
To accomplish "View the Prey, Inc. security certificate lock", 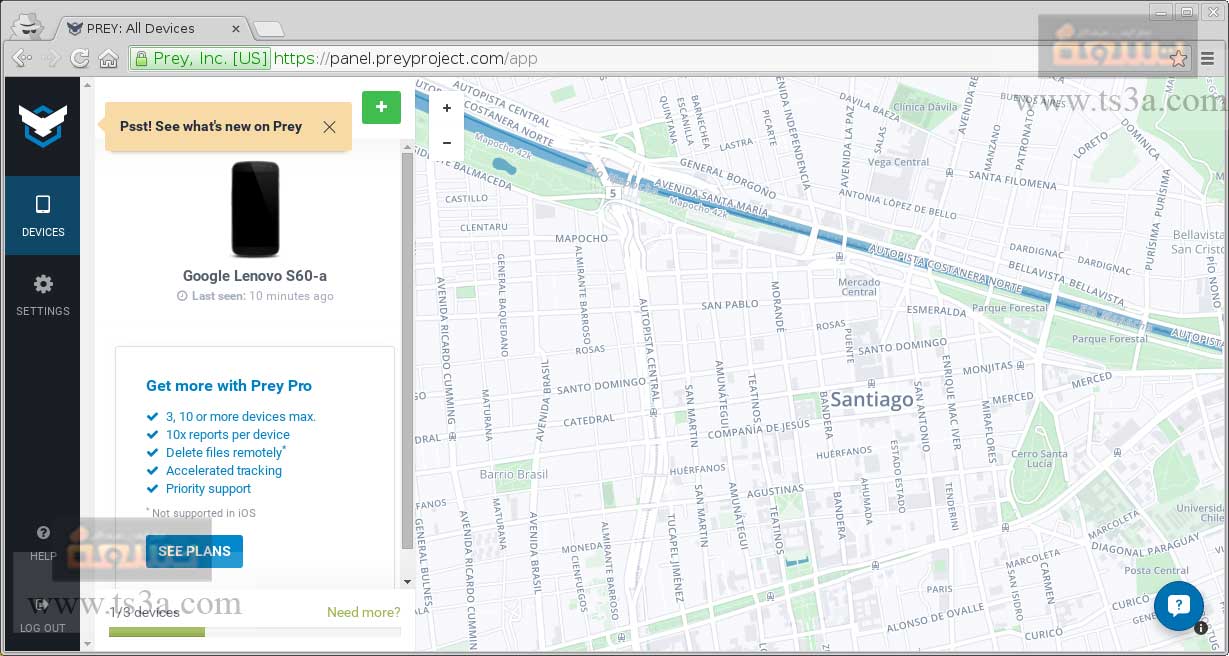I will click(141, 59).
